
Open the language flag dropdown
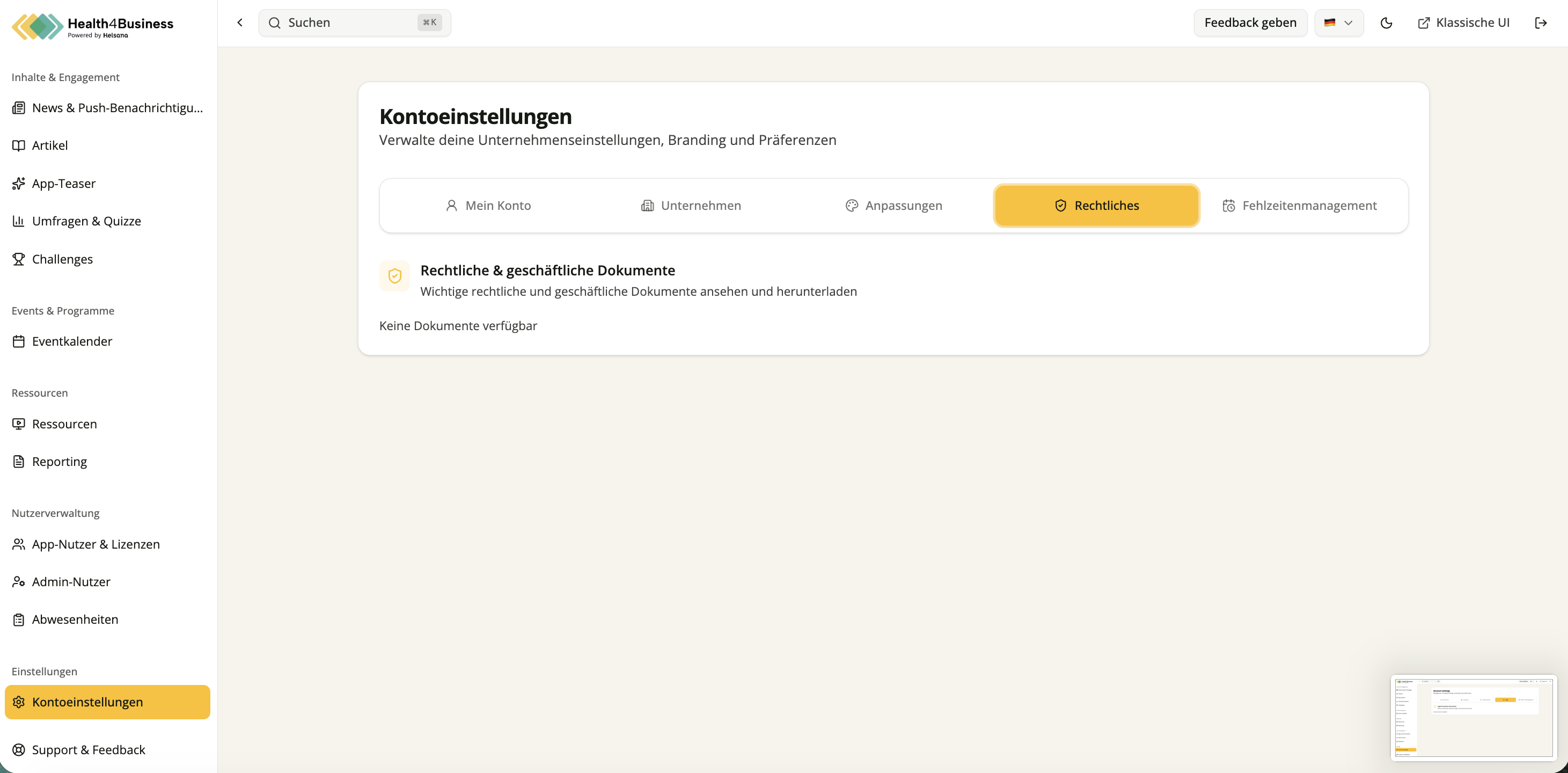point(1338,23)
